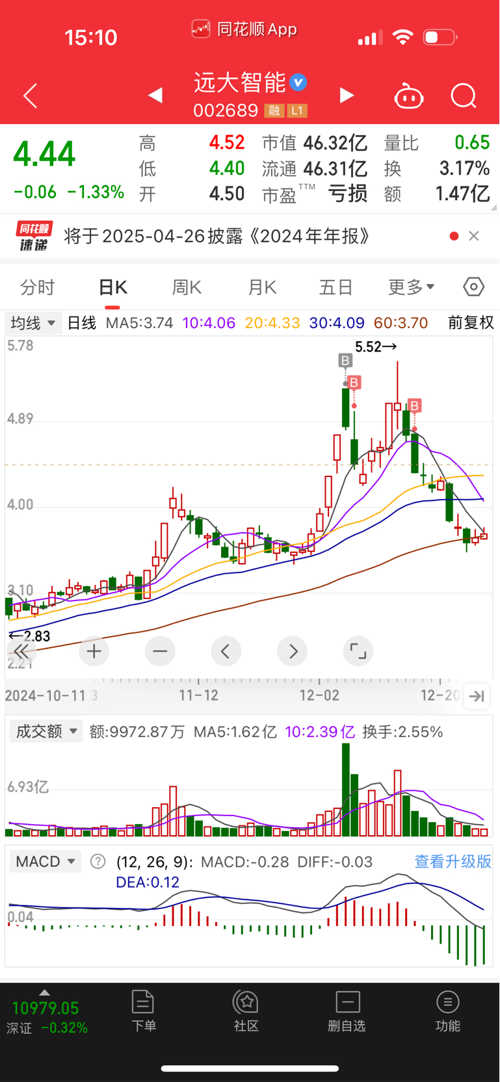Enter fullscreen chart with corner-bracket icon
Viewport: 500px width, 1082px height.
point(358,651)
